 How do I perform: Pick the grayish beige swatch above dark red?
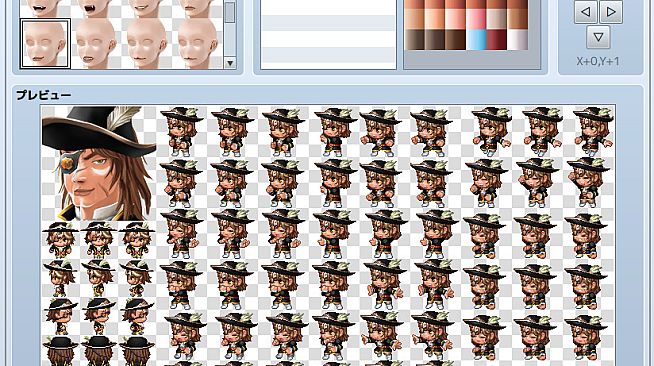[496, 19]
